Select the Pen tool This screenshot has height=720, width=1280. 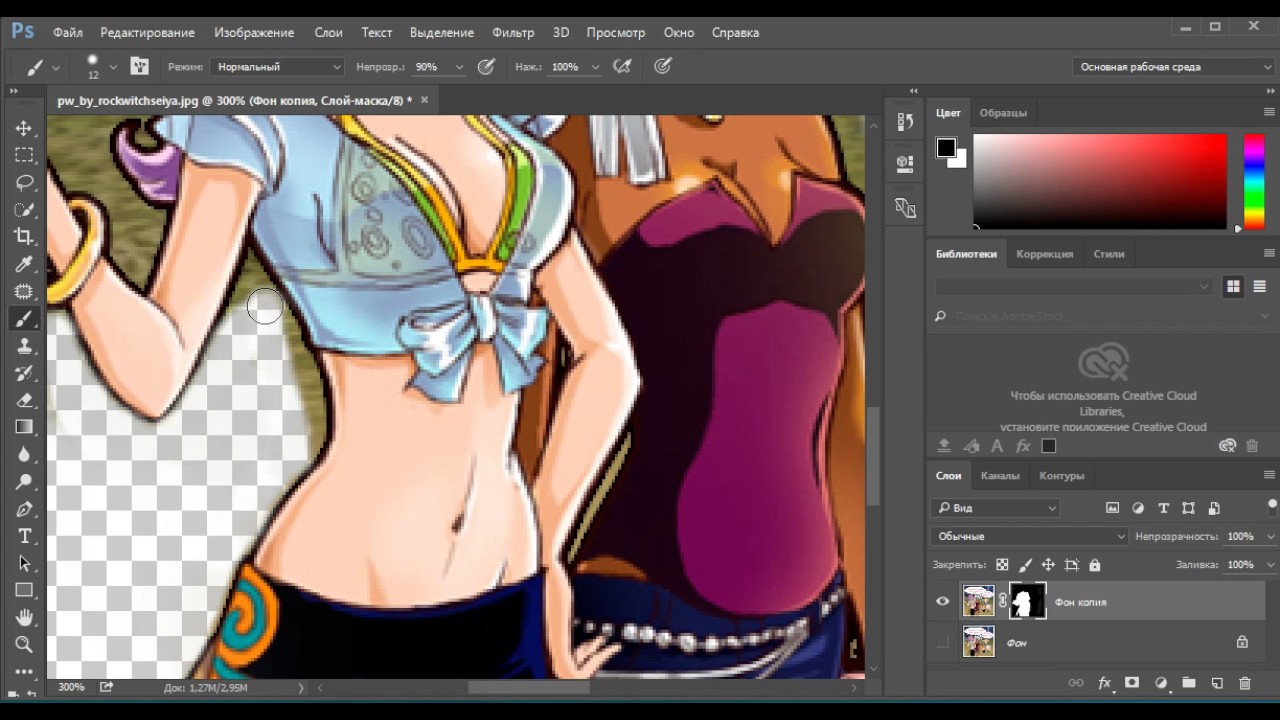click(24, 509)
